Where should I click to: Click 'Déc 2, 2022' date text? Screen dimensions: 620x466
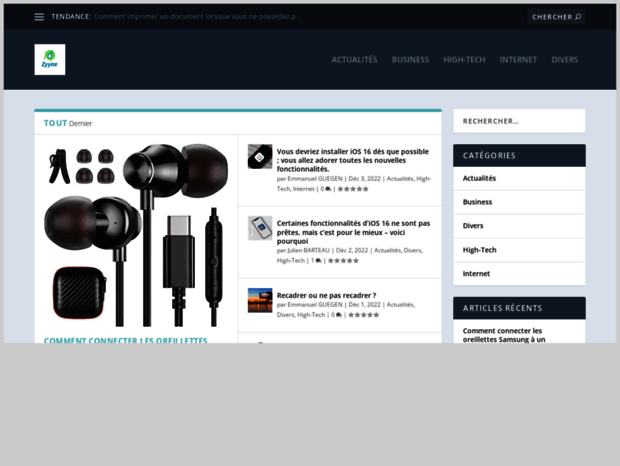(x=352, y=250)
